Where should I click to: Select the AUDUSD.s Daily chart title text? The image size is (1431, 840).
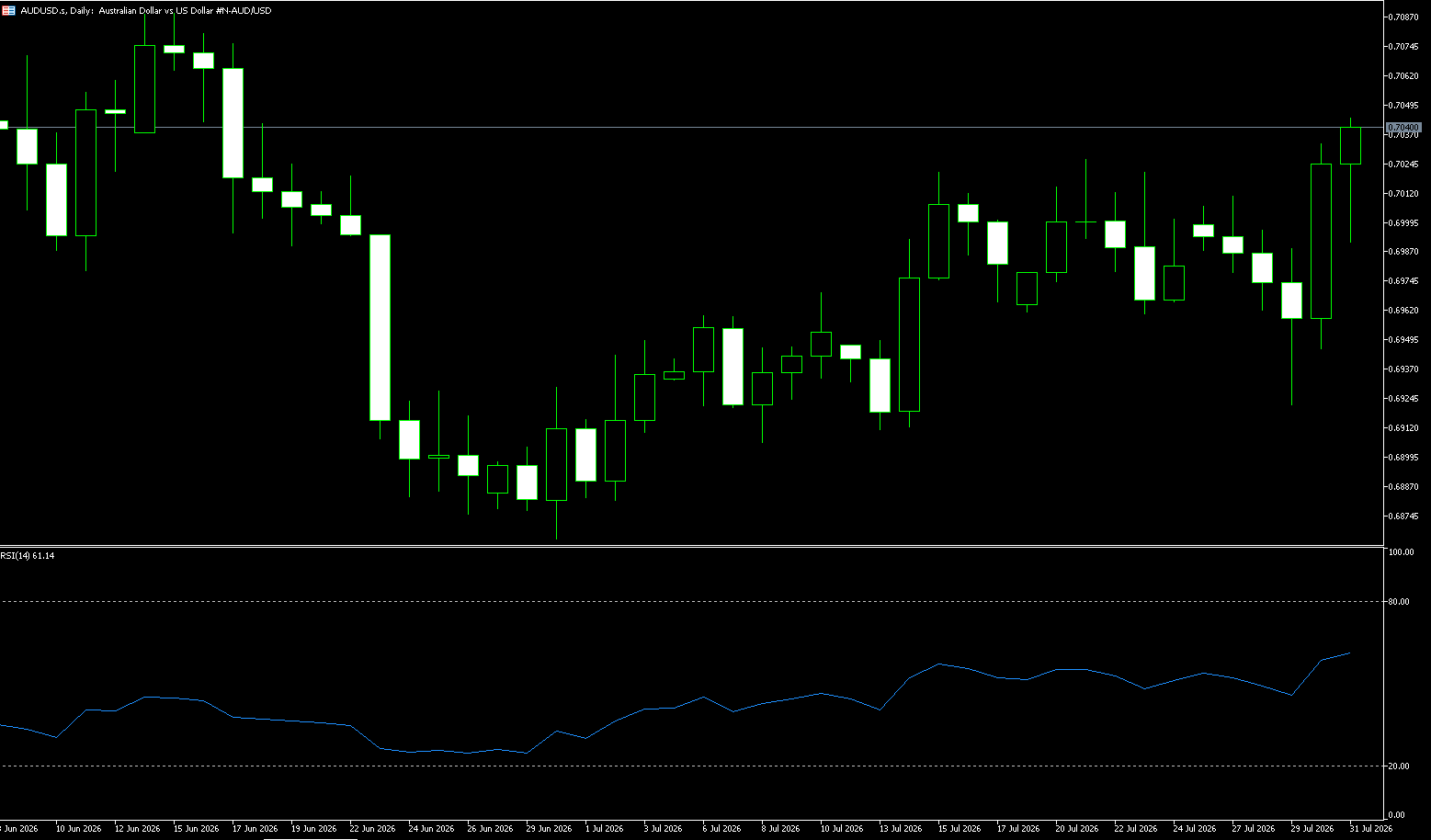click(146, 10)
